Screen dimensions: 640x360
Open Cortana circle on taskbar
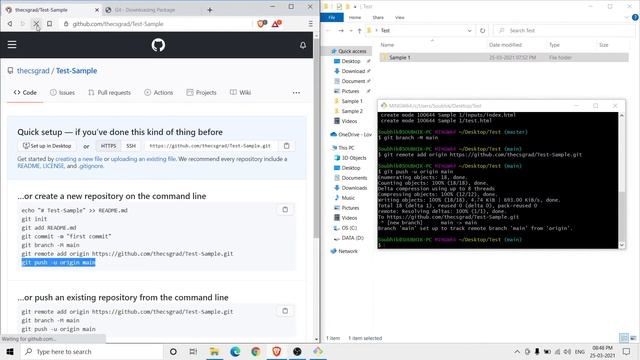pyautogui.click(x=173, y=351)
